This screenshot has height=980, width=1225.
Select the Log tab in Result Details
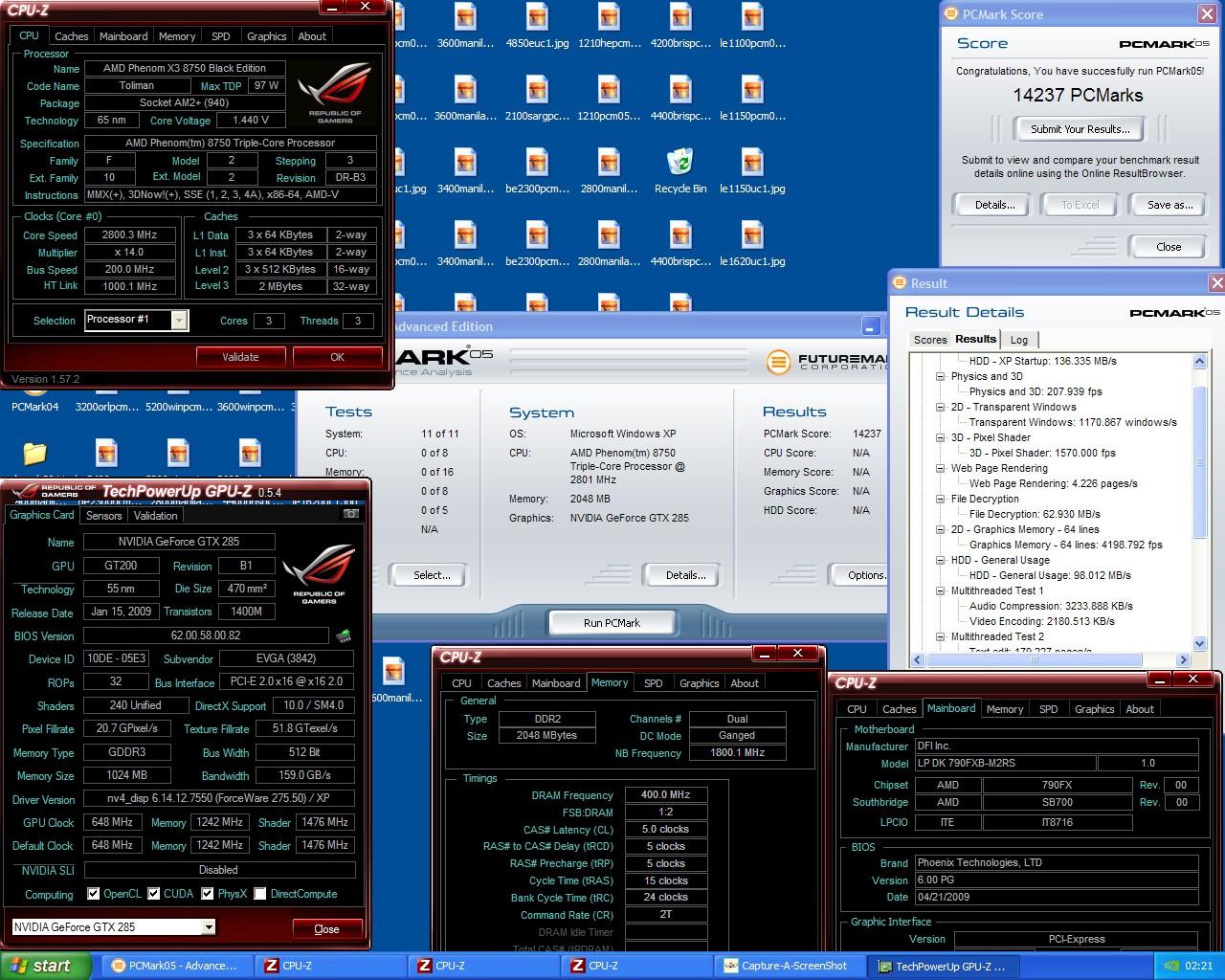[1019, 340]
